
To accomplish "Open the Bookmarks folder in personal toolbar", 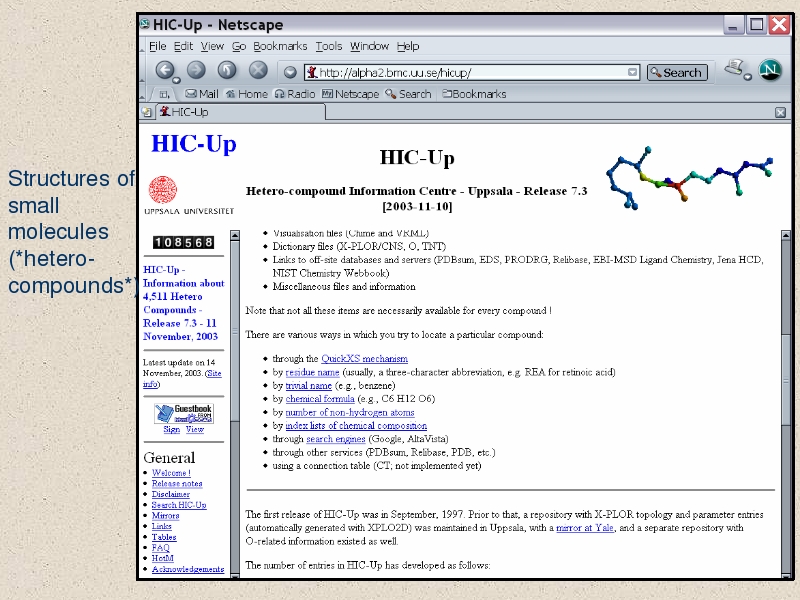I will point(474,94).
